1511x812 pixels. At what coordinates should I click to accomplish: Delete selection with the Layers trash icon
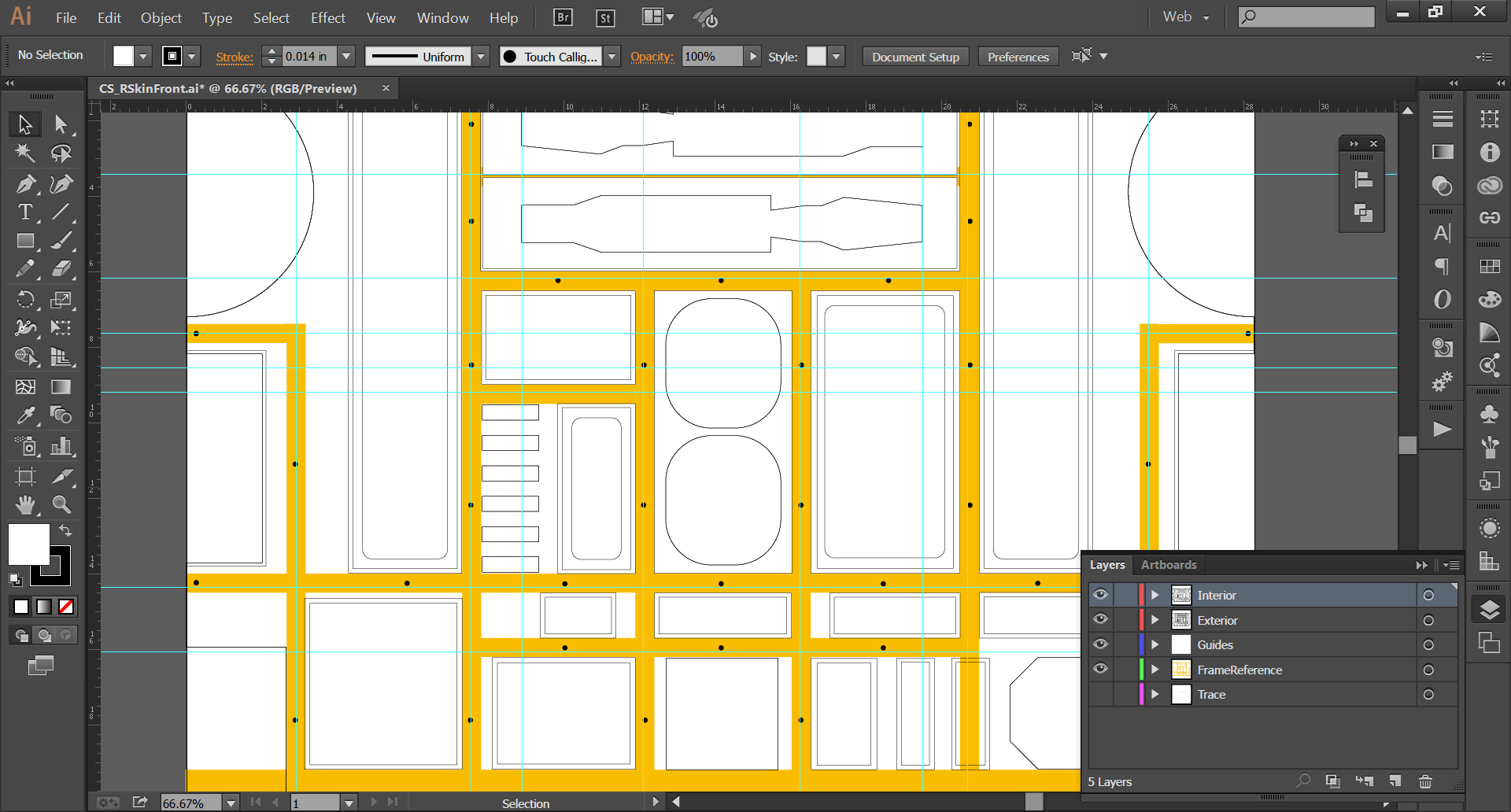tap(1425, 781)
